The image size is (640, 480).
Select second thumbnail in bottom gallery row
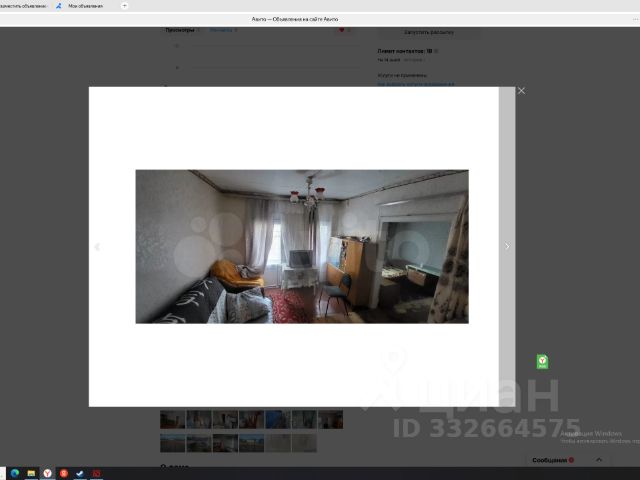(199, 443)
